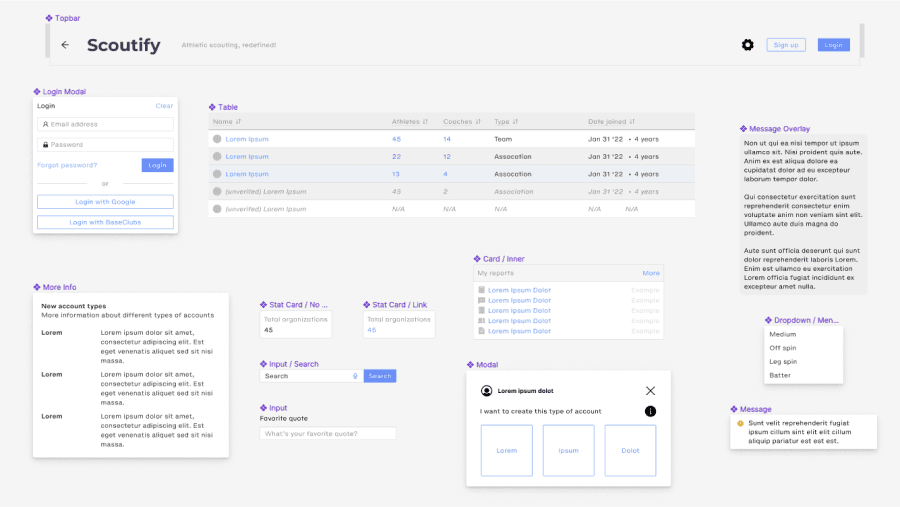Select the Lorem account type card

point(506,450)
